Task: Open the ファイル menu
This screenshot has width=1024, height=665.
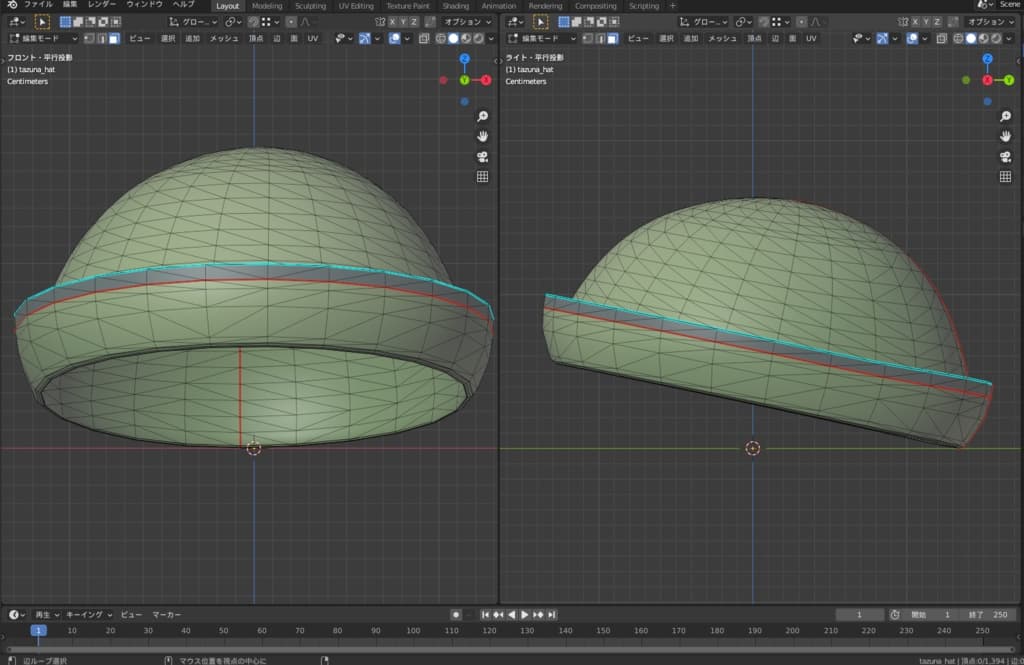Action: point(38,5)
